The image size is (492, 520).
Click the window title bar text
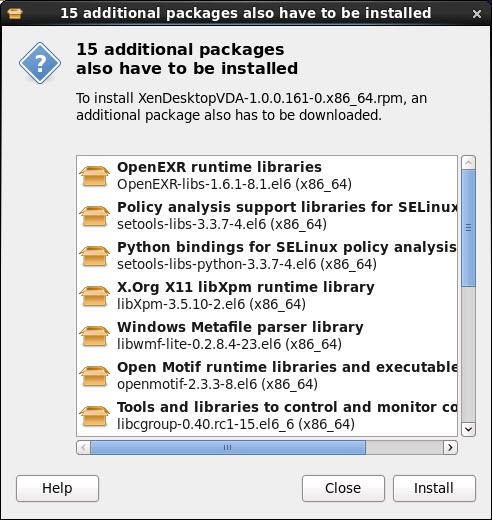246,13
